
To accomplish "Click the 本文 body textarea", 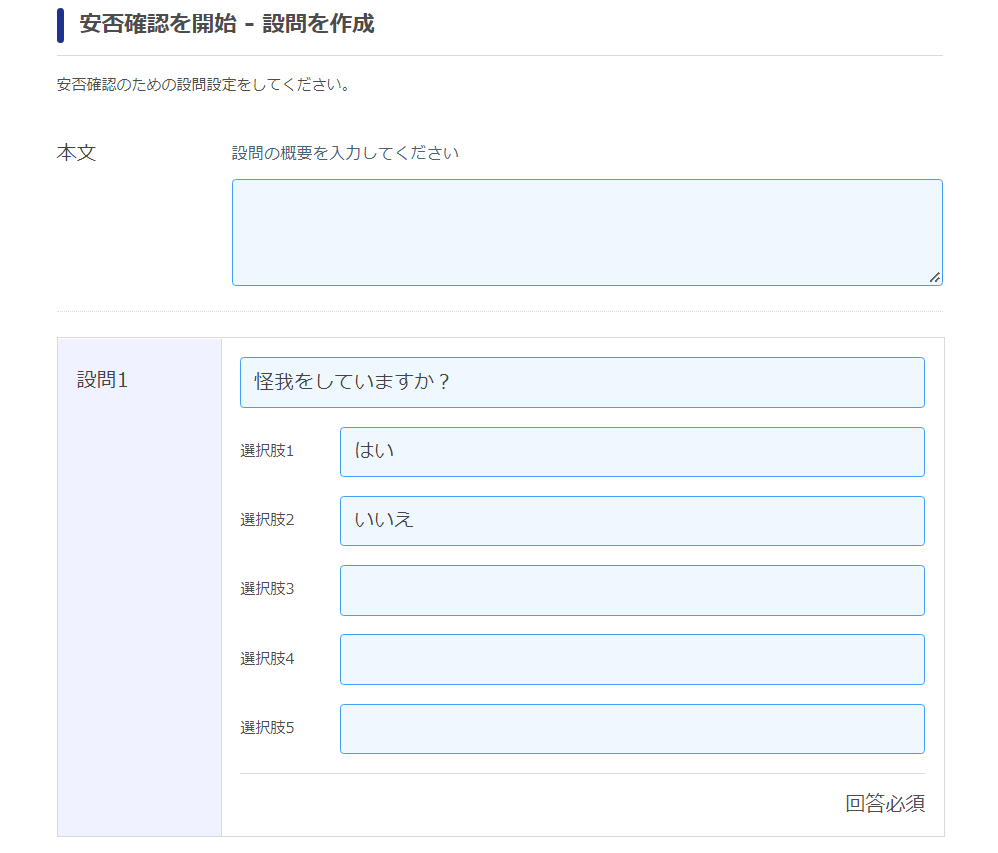I will coord(587,232).
